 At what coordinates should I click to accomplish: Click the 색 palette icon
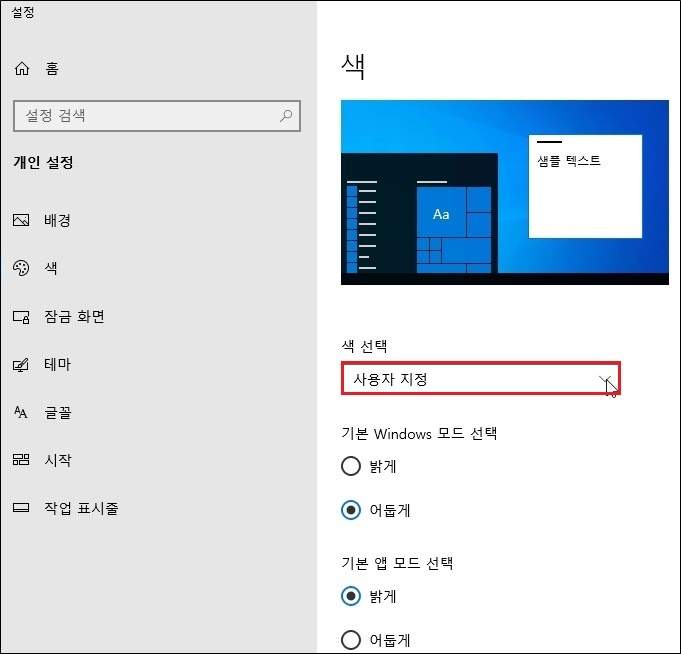click(21, 268)
